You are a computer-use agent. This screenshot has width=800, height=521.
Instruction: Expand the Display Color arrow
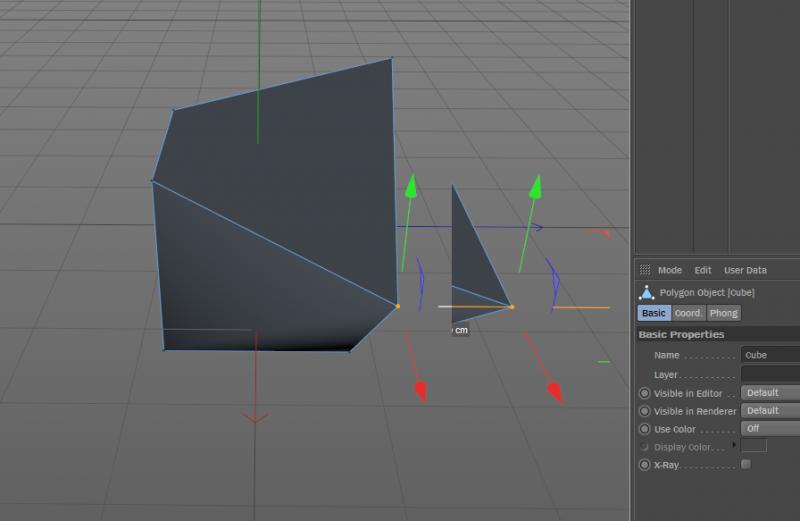coord(734,444)
